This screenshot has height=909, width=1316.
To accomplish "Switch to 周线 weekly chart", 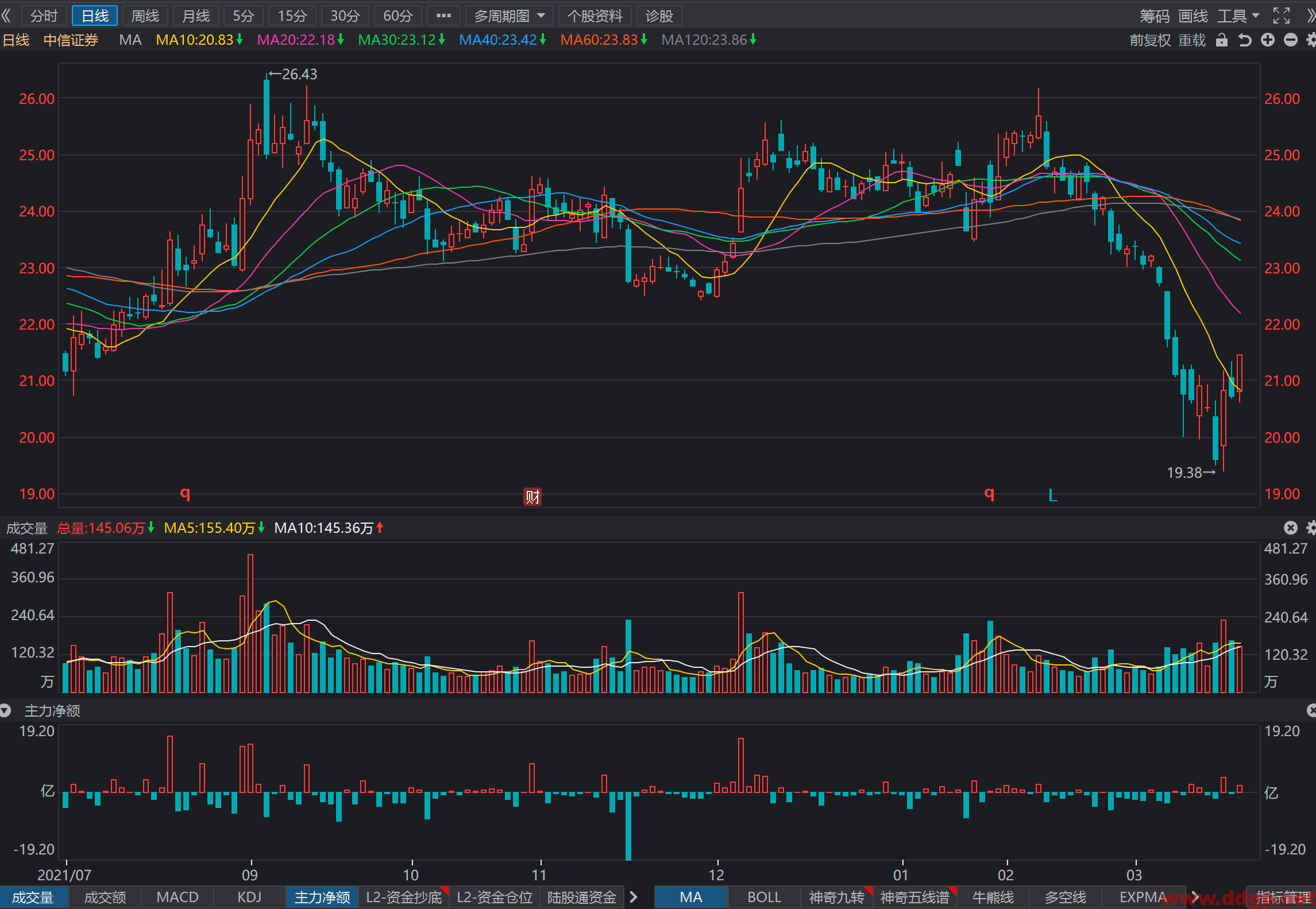I will [145, 16].
